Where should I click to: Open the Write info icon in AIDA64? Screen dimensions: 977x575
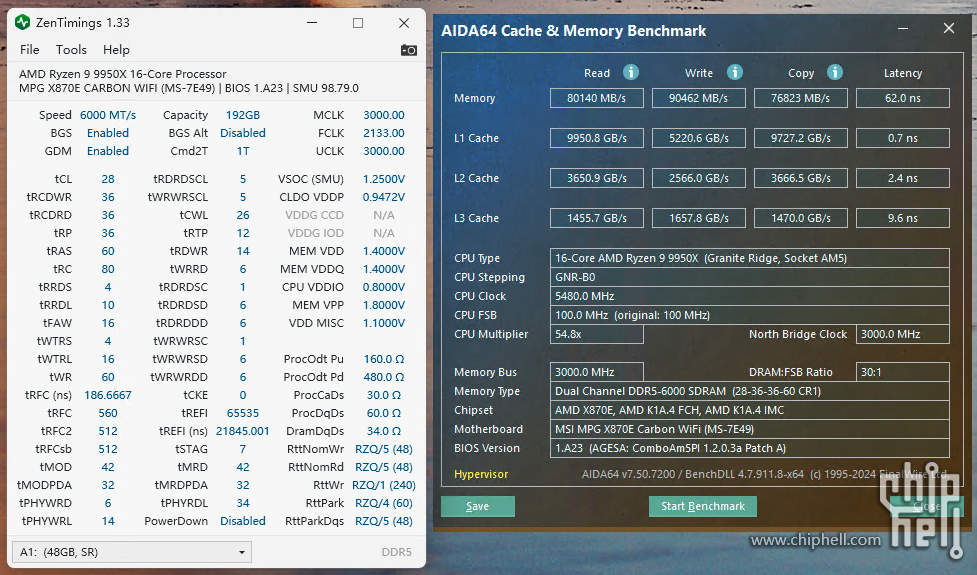point(735,72)
